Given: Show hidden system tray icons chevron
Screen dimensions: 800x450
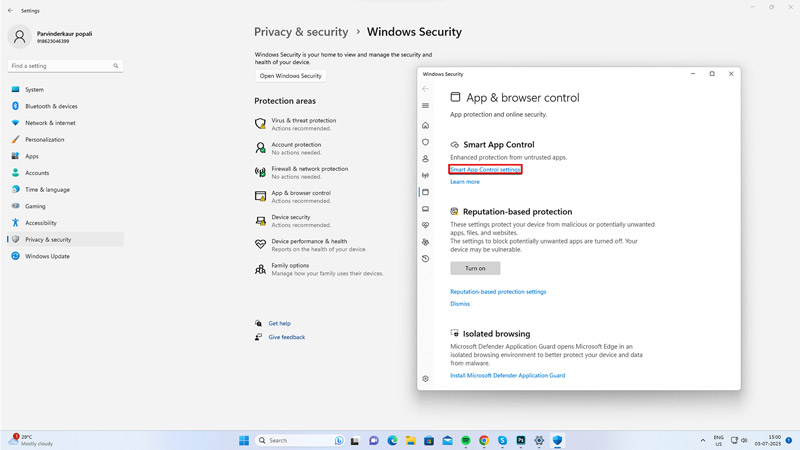Looking at the screenshot, I should tap(703, 440).
